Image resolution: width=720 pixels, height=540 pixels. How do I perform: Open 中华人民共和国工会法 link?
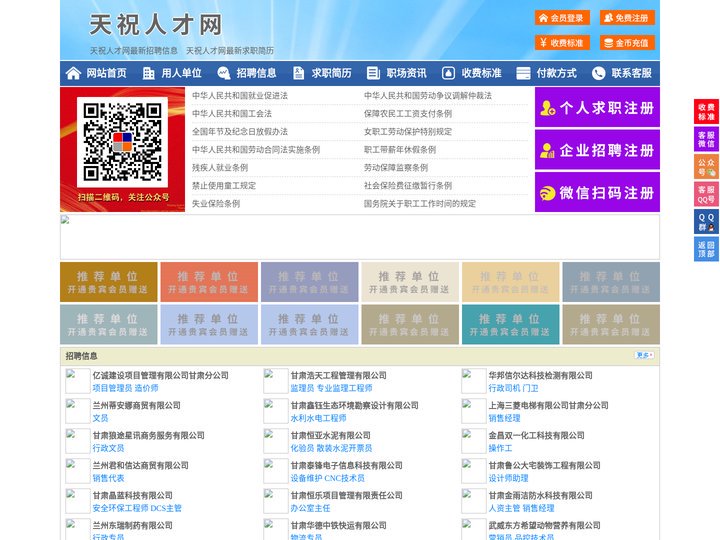(232, 113)
